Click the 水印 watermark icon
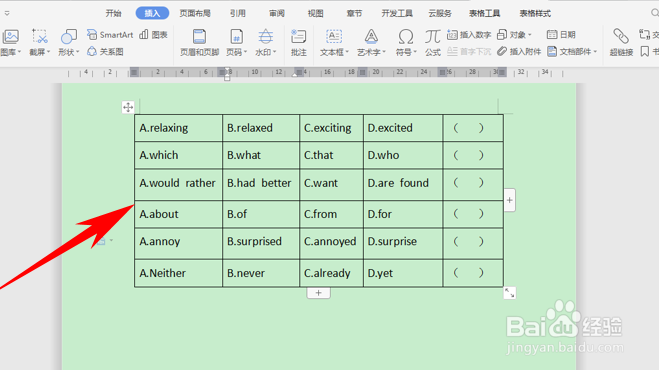Image resolution: width=659 pixels, height=370 pixels. coord(265,37)
